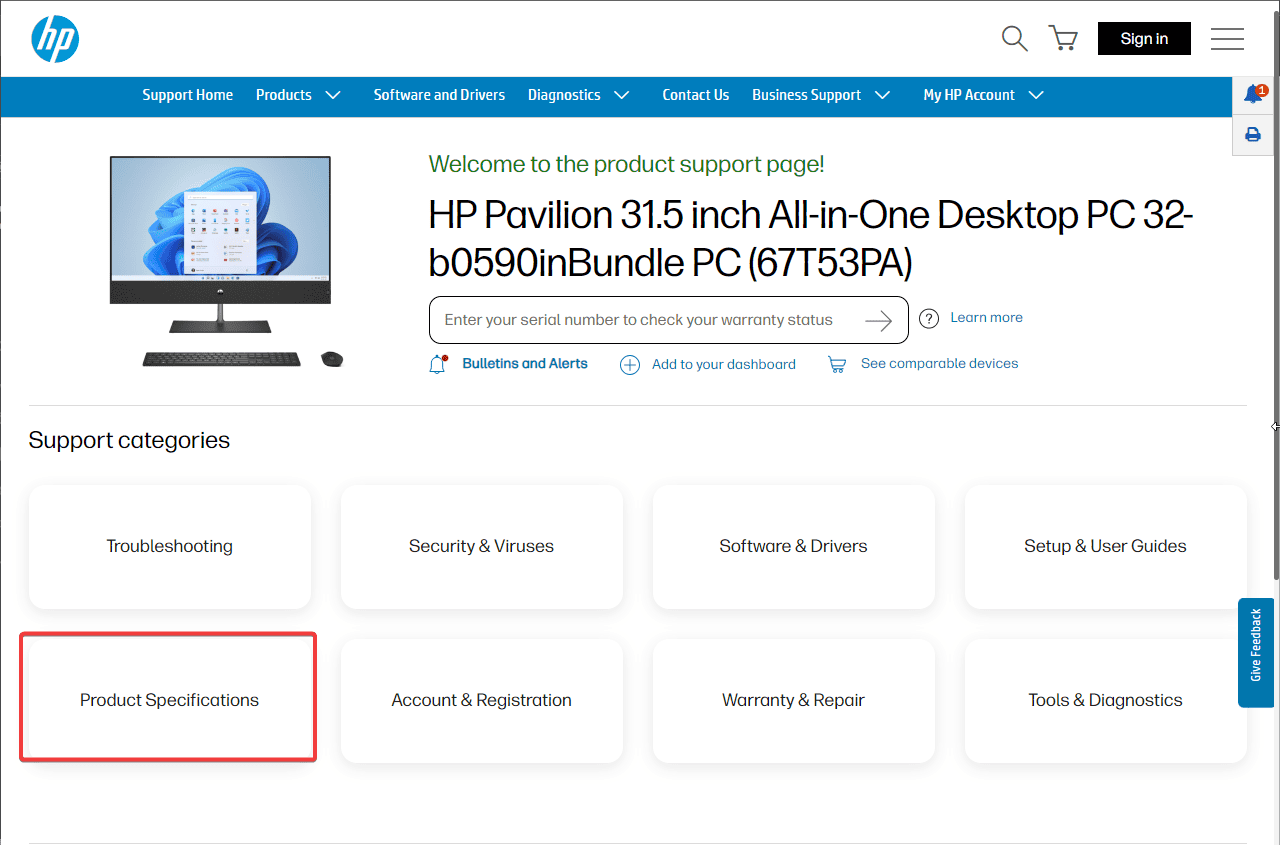
Task: Click the Sign in button
Action: click(1144, 39)
